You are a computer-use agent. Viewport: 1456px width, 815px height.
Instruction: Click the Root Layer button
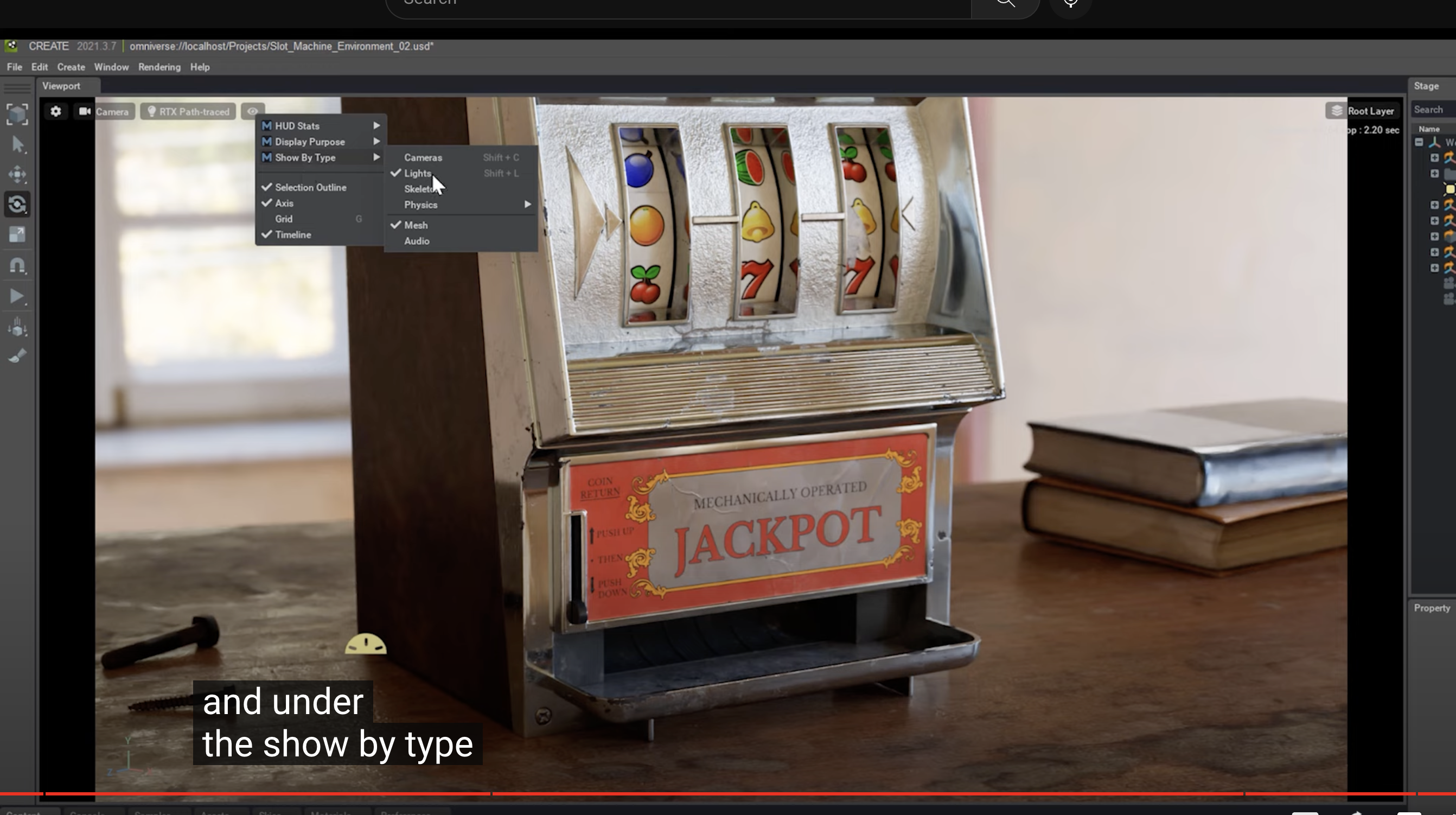[x=1363, y=111]
